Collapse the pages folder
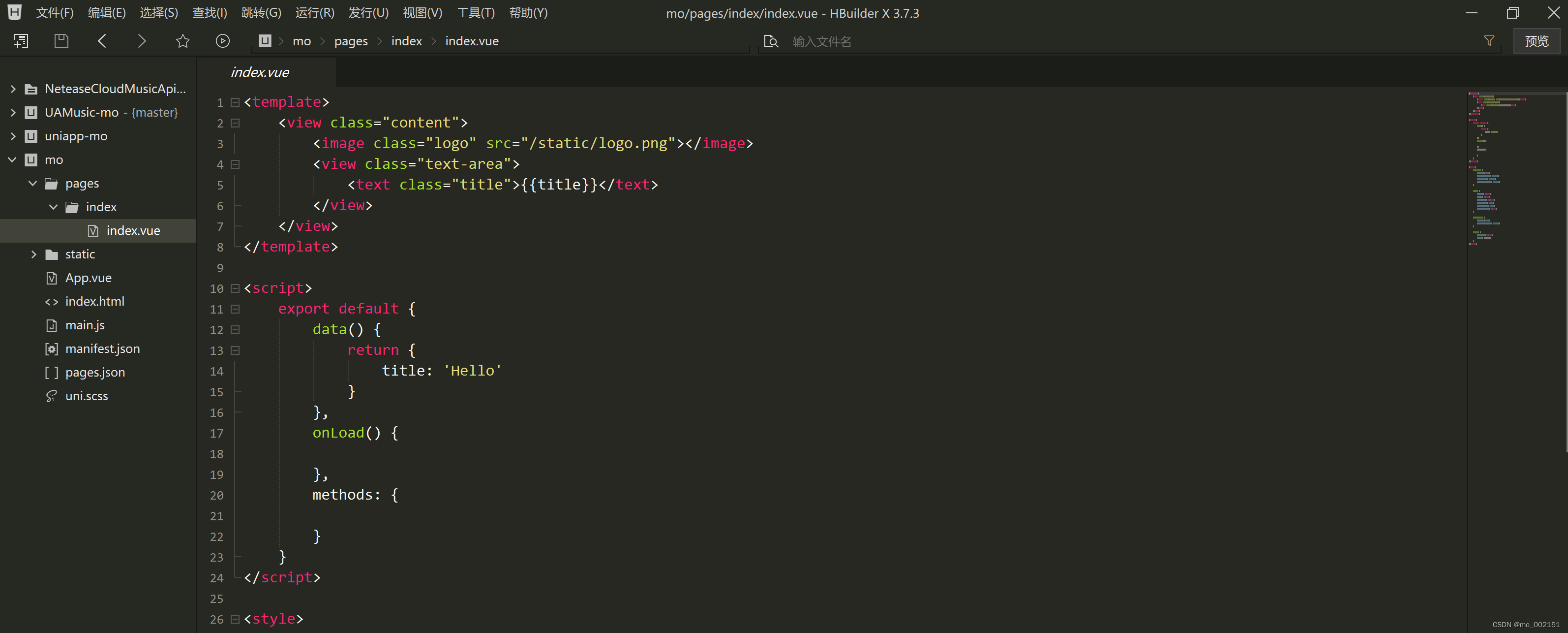Screen dimensions: 1568x633 point(33,184)
